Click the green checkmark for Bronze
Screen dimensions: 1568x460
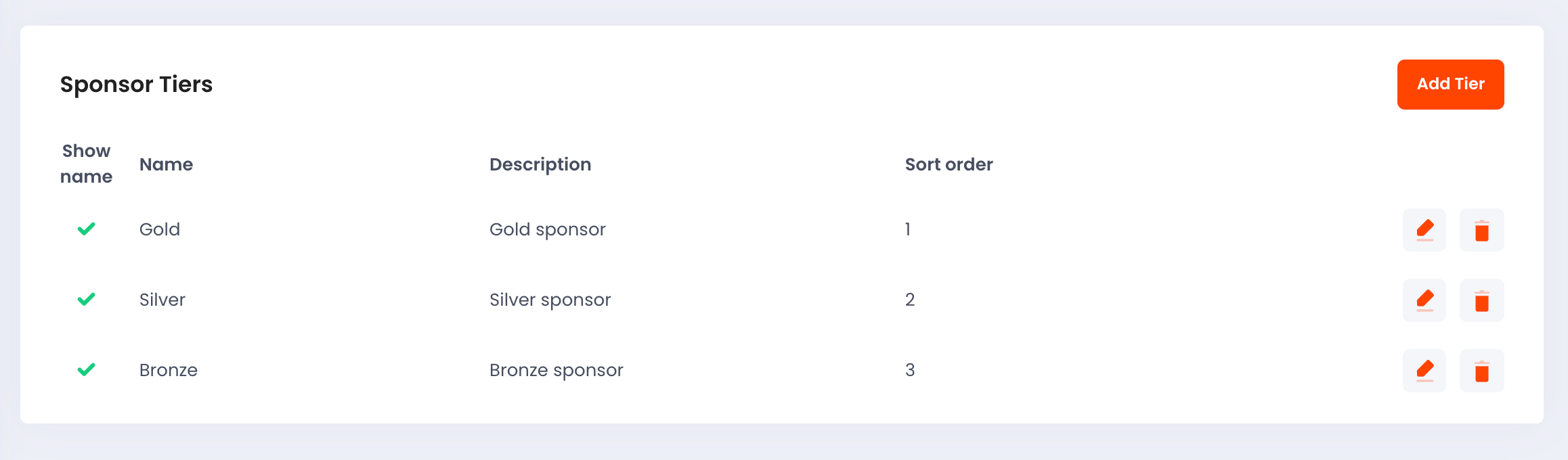tap(87, 370)
